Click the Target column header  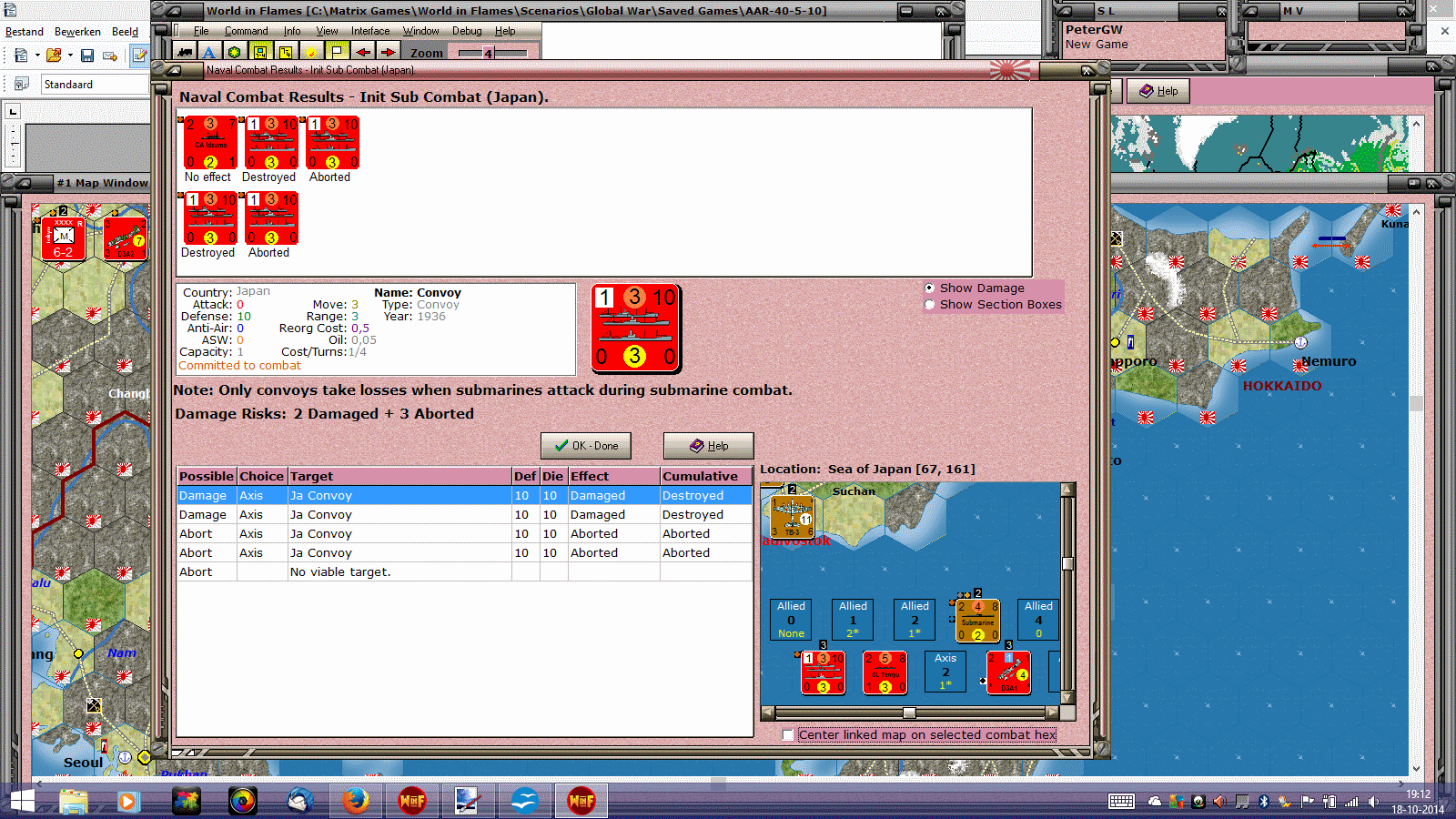pos(399,476)
